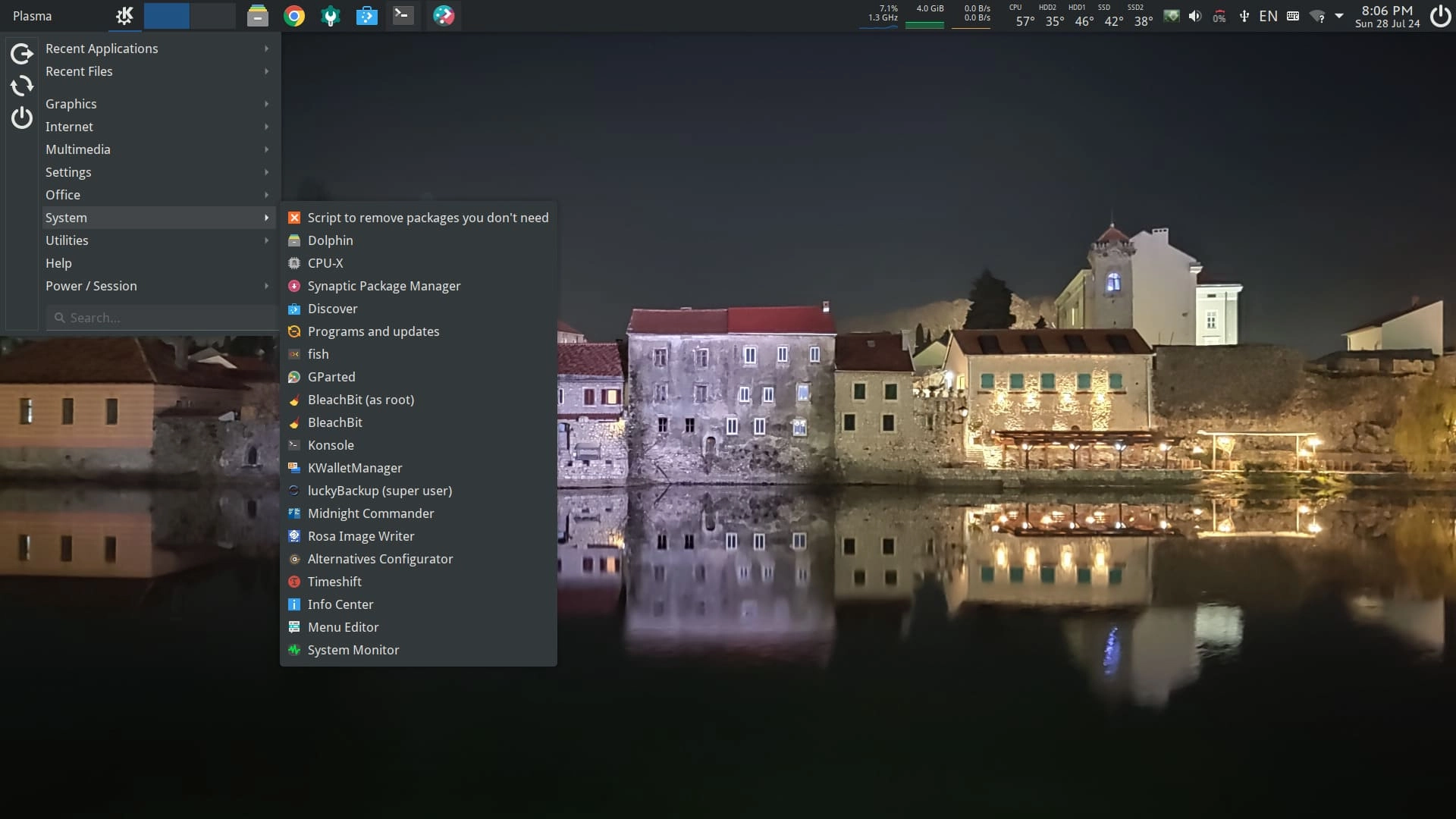Open the audio volume tray icon
The image size is (1456, 819).
pos(1195,16)
